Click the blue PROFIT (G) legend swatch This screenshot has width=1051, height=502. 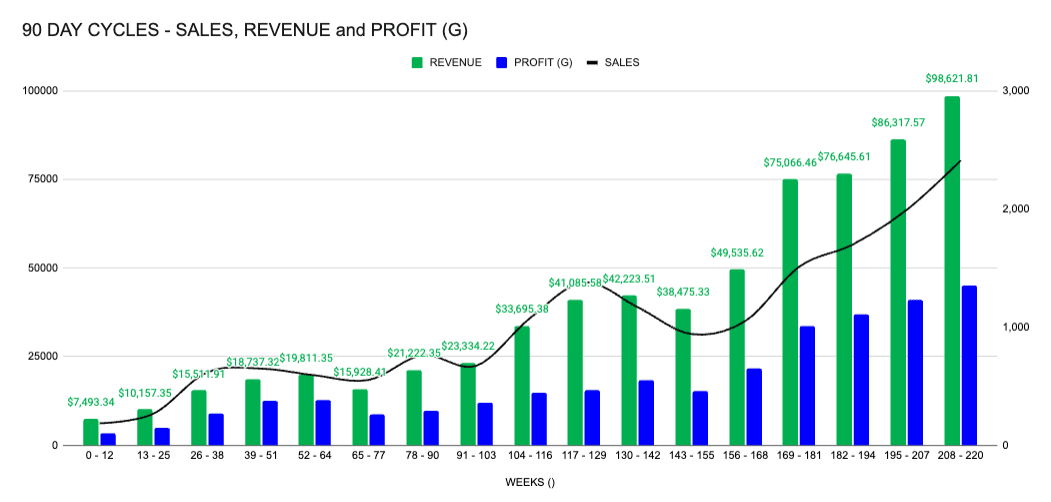(x=501, y=62)
